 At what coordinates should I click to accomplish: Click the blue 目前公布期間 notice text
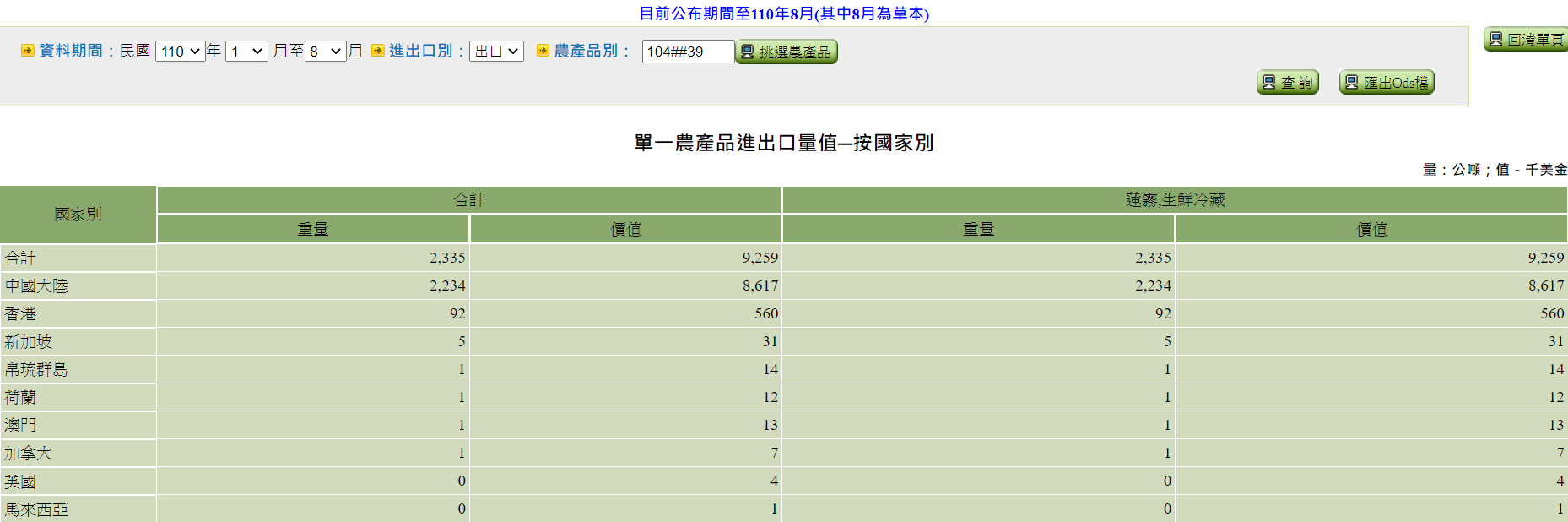pyautogui.click(x=783, y=14)
